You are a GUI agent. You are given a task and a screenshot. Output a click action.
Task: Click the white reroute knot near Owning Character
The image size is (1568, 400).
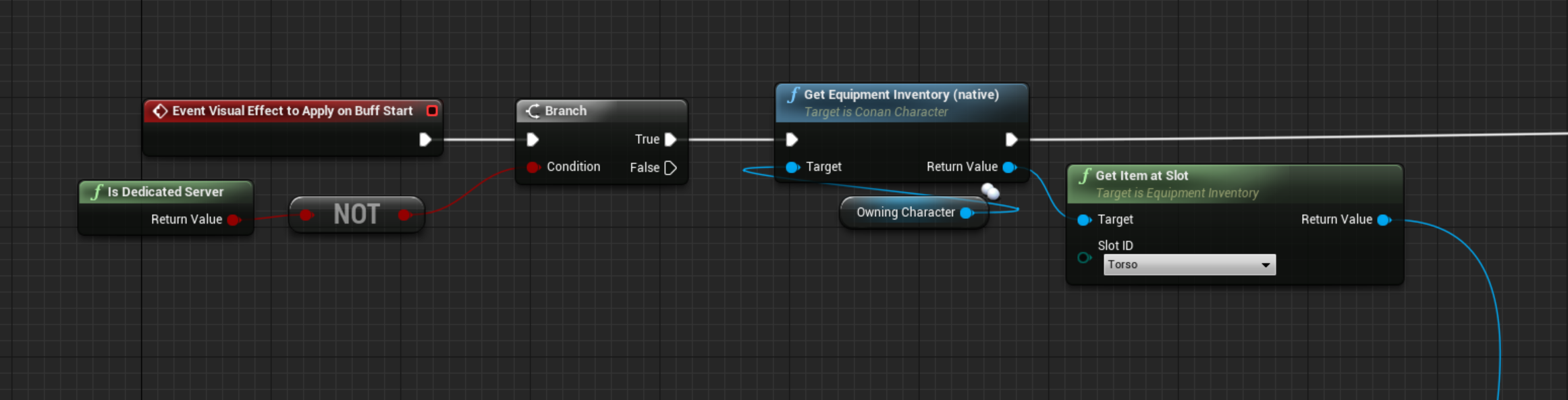tap(990, 191)
